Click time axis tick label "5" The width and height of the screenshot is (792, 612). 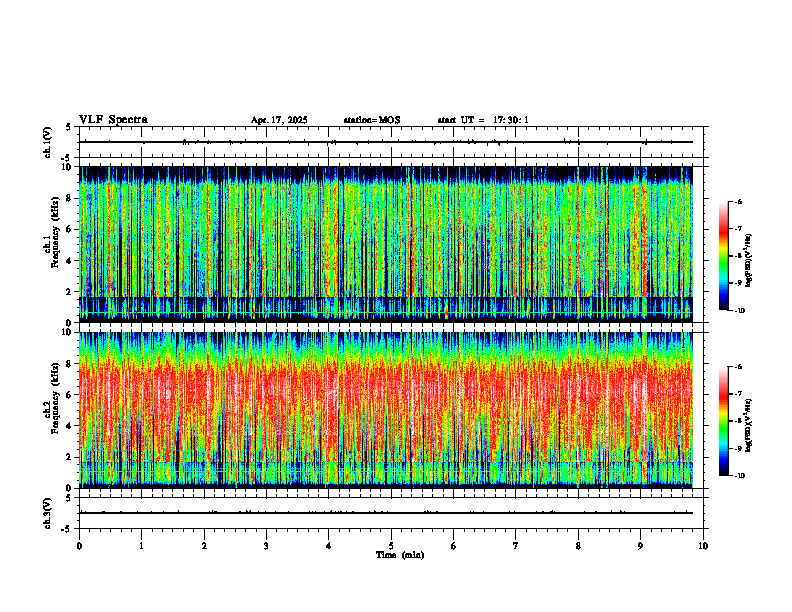[x=391, y=546]
